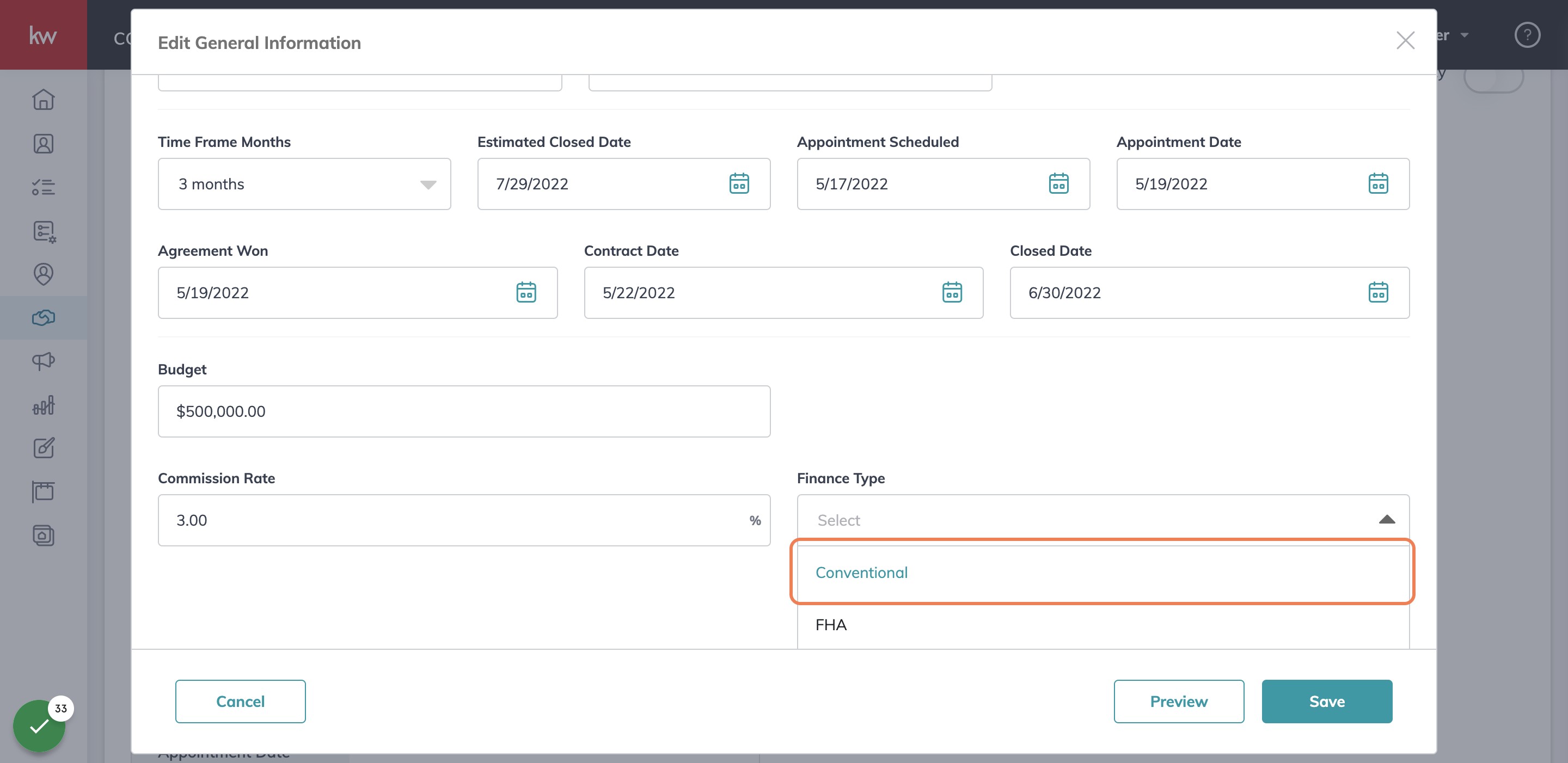This screenshot has height=763, width=1568.
Task: Open the Tasks checklist sidebar icon
Action: (43, 187)
